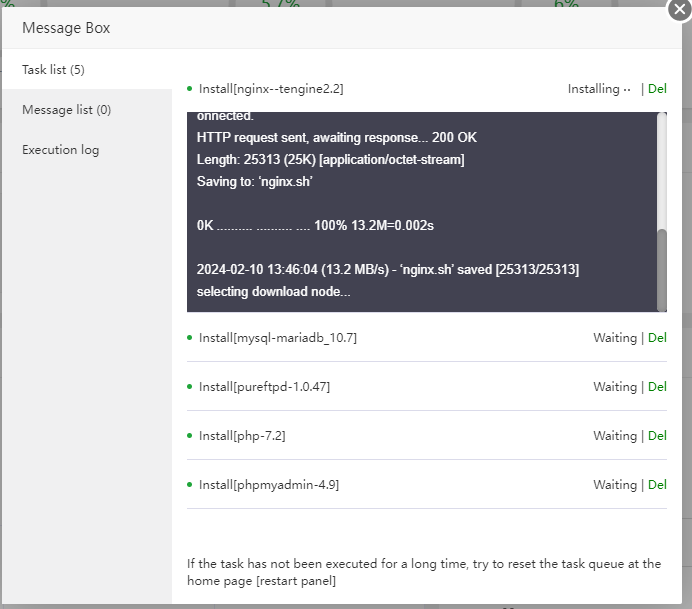Delete the phpmyadmin-4.9 install task

(657, 485)
